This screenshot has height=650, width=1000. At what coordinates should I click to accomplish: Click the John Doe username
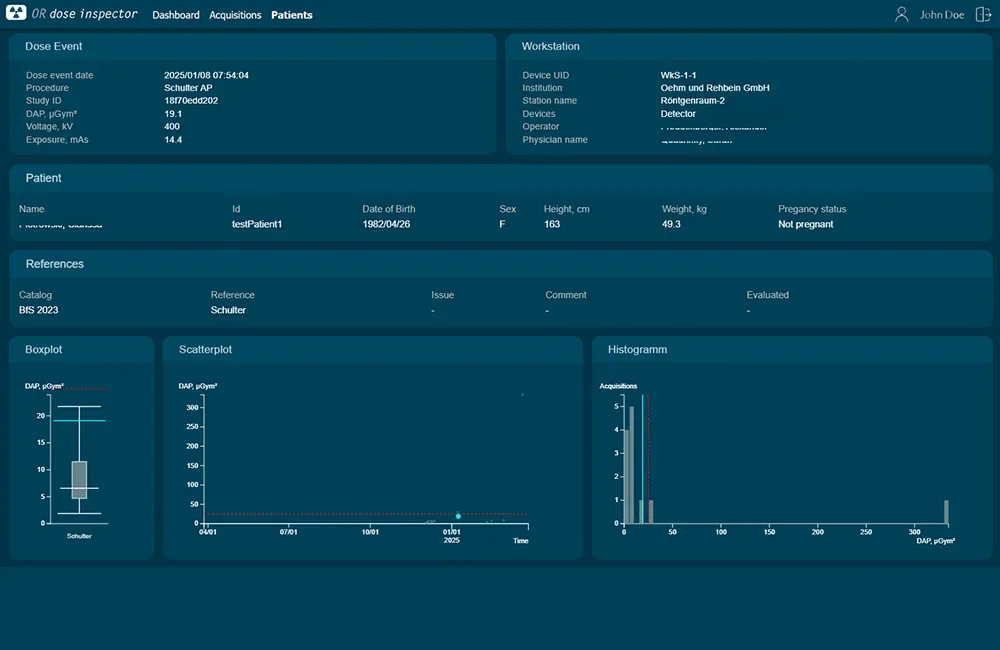coord(942,15)
